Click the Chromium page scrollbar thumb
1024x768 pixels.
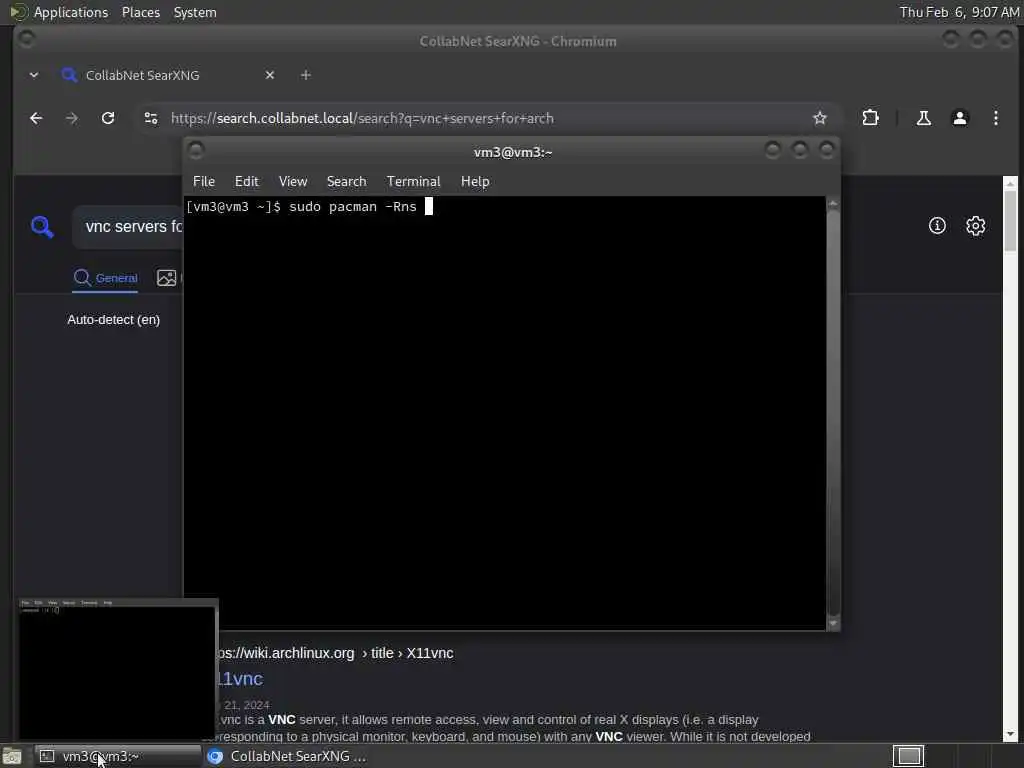pos(1010,221)
